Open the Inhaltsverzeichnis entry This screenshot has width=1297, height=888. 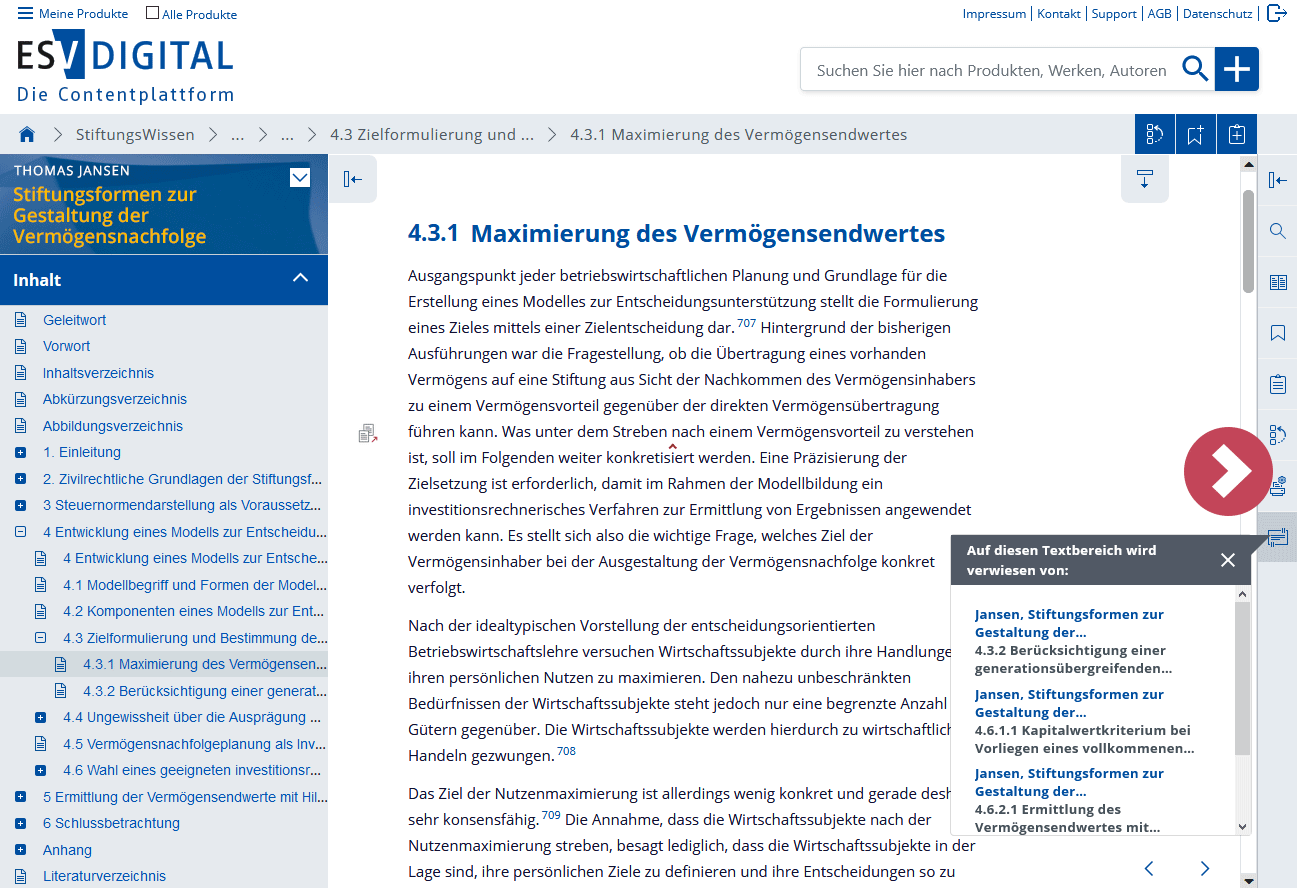(98, 373)
